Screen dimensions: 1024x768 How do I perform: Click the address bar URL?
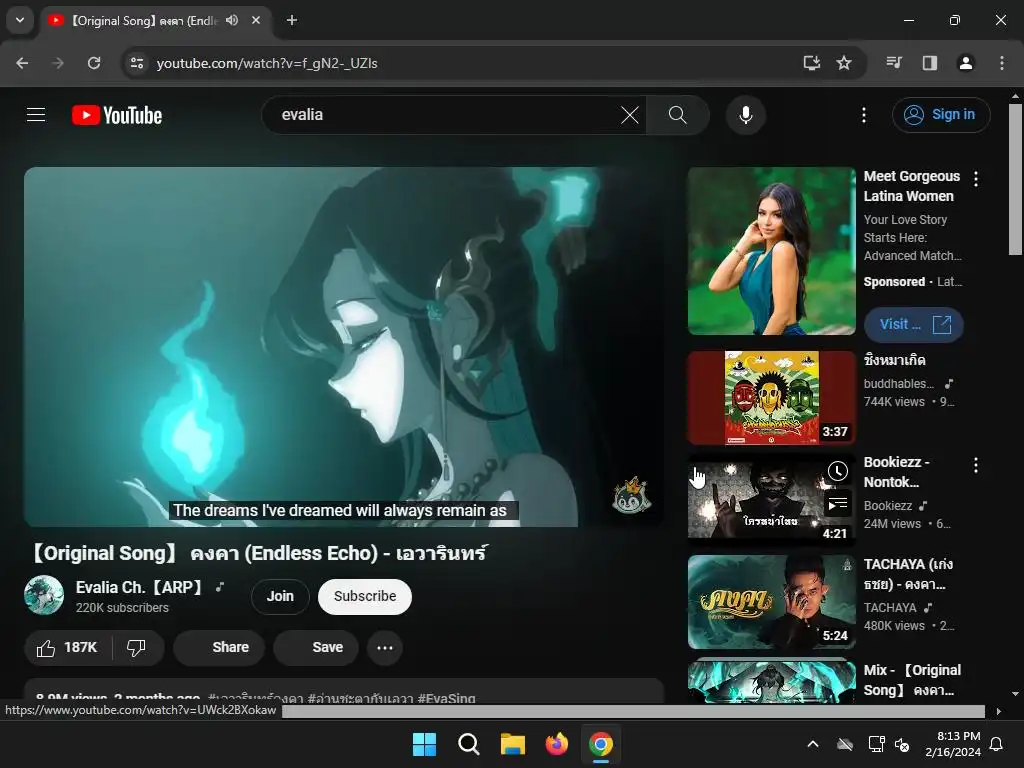tap(266, 63)
